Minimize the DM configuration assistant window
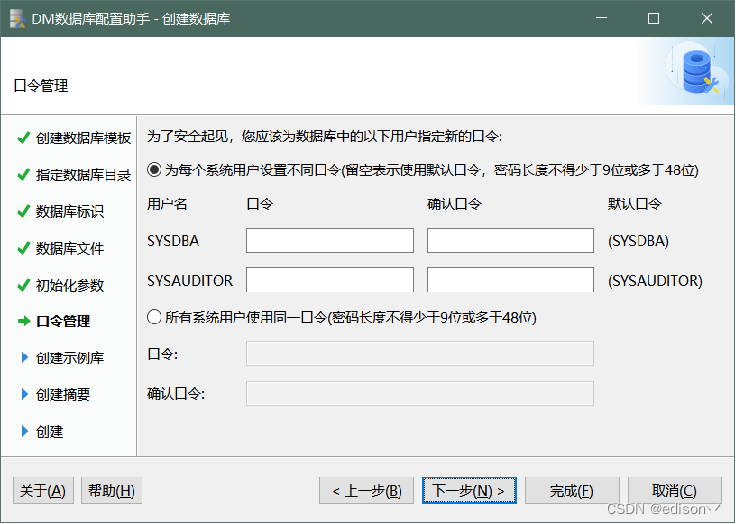 (601, 18)
